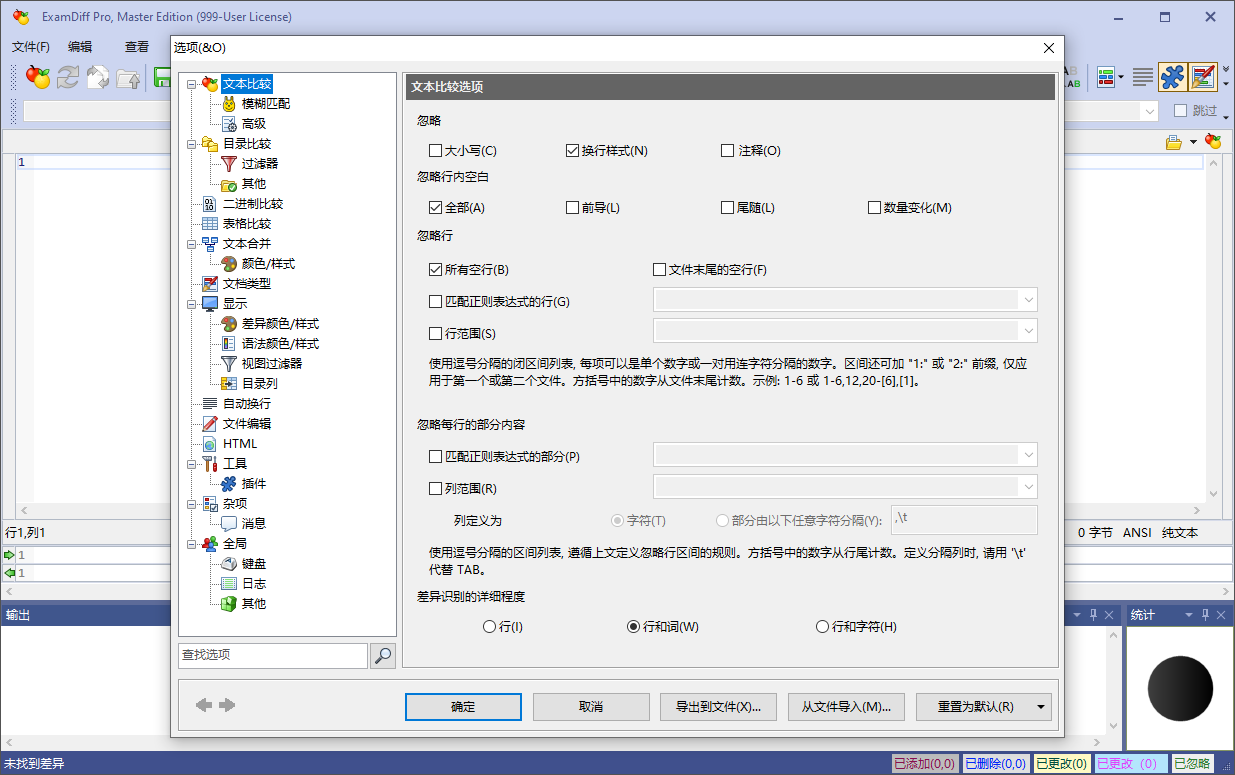Select the 消息 speech bubble icon
This screenshot has height=775, width=1235.
pos(229,524)
